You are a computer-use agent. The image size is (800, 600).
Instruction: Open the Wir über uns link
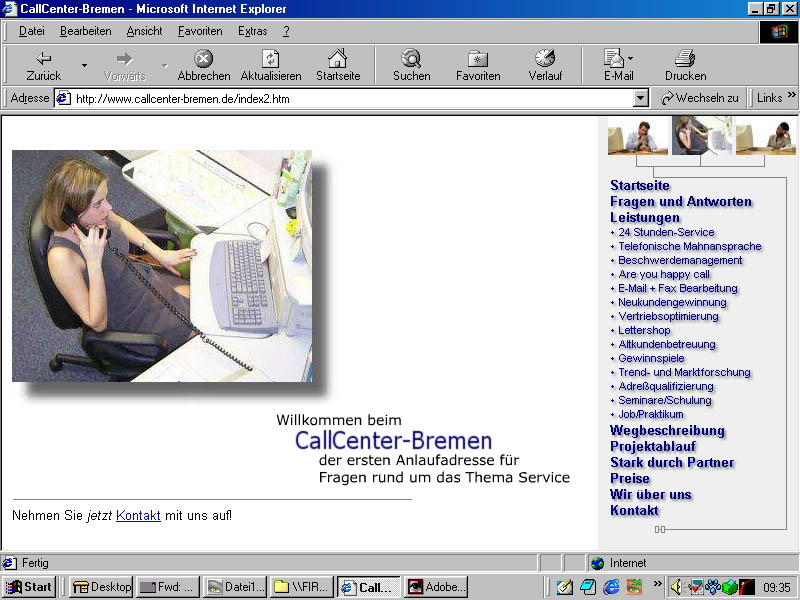pos(651,494)
